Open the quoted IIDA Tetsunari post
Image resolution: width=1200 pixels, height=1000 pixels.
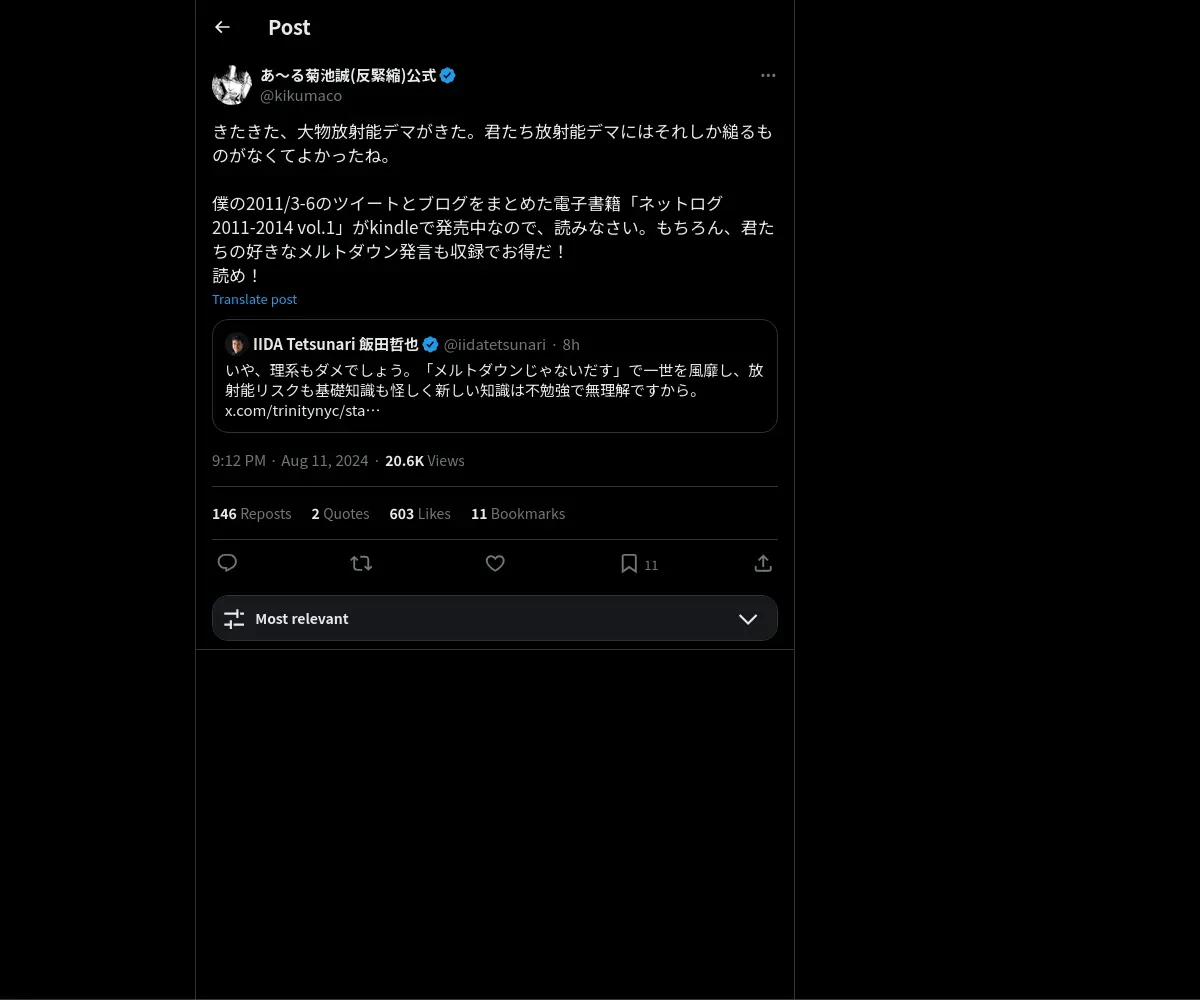point(495,376)
